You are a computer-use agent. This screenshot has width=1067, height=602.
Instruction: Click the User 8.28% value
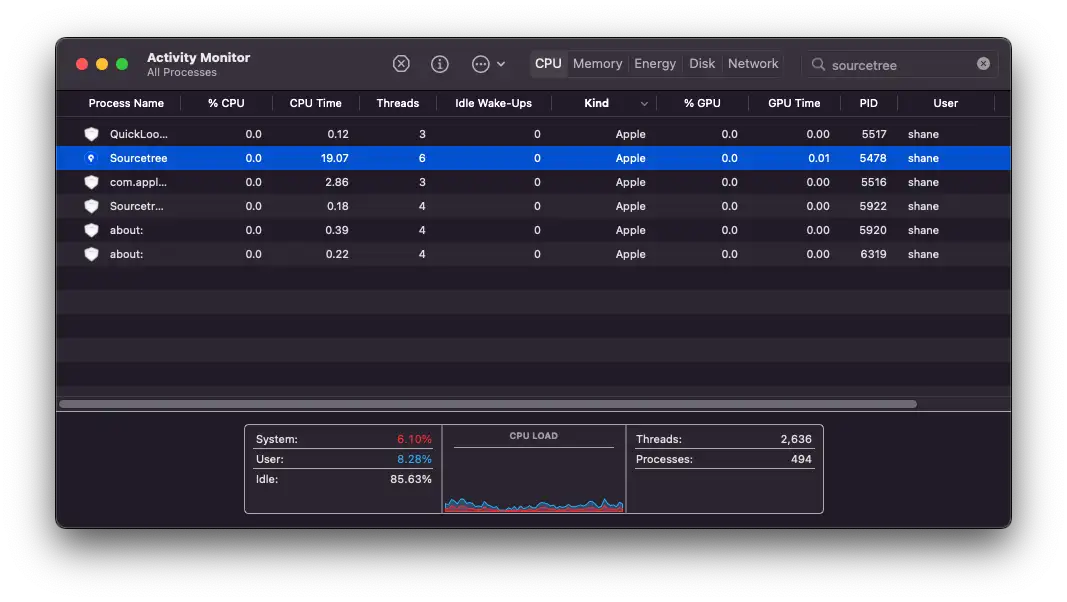(x=414, y=459)
